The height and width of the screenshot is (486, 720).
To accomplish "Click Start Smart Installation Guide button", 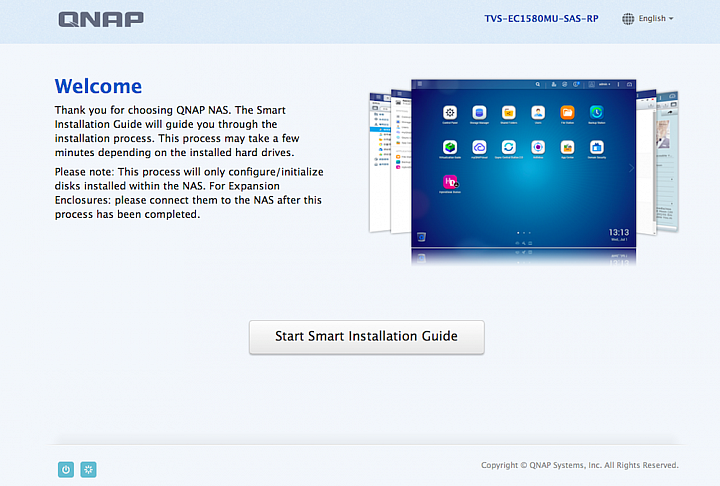I will coord(366,337).
